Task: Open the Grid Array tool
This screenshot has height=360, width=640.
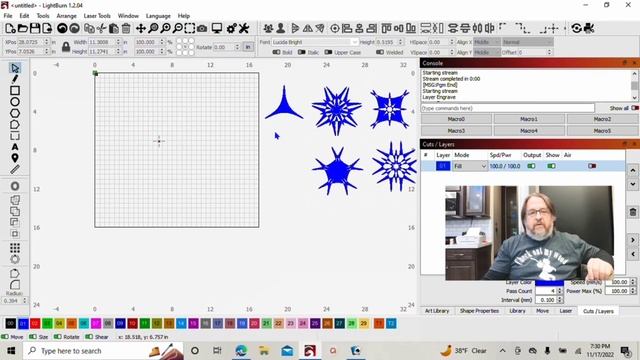Action: 15,248
